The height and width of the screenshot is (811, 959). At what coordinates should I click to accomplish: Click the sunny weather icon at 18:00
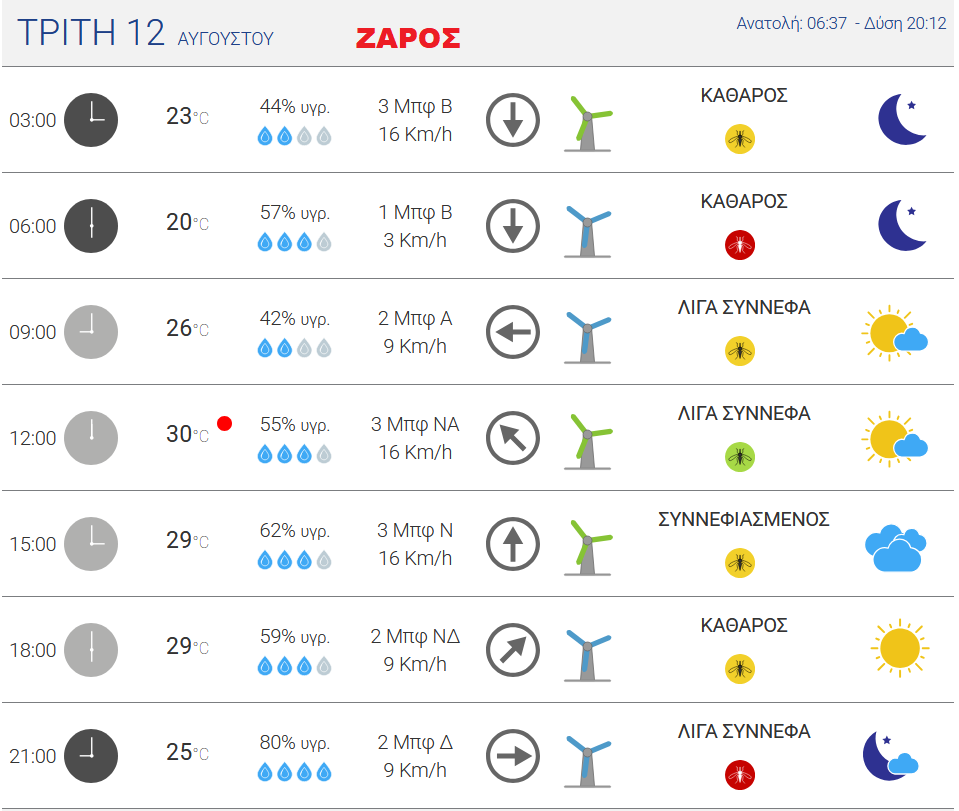tap(900, 648)
